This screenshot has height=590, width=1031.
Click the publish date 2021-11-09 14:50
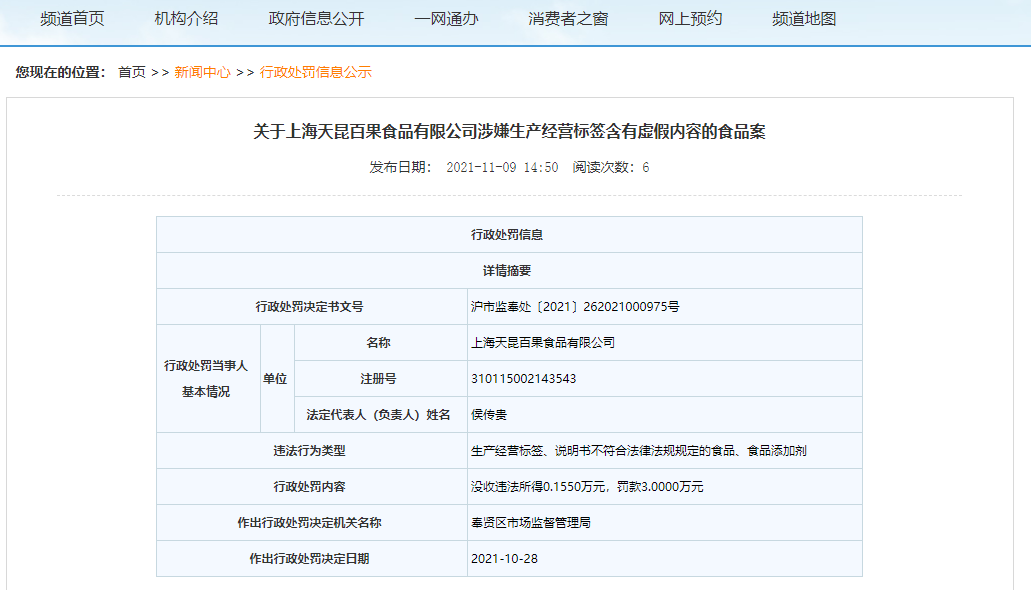click(502, 167)
